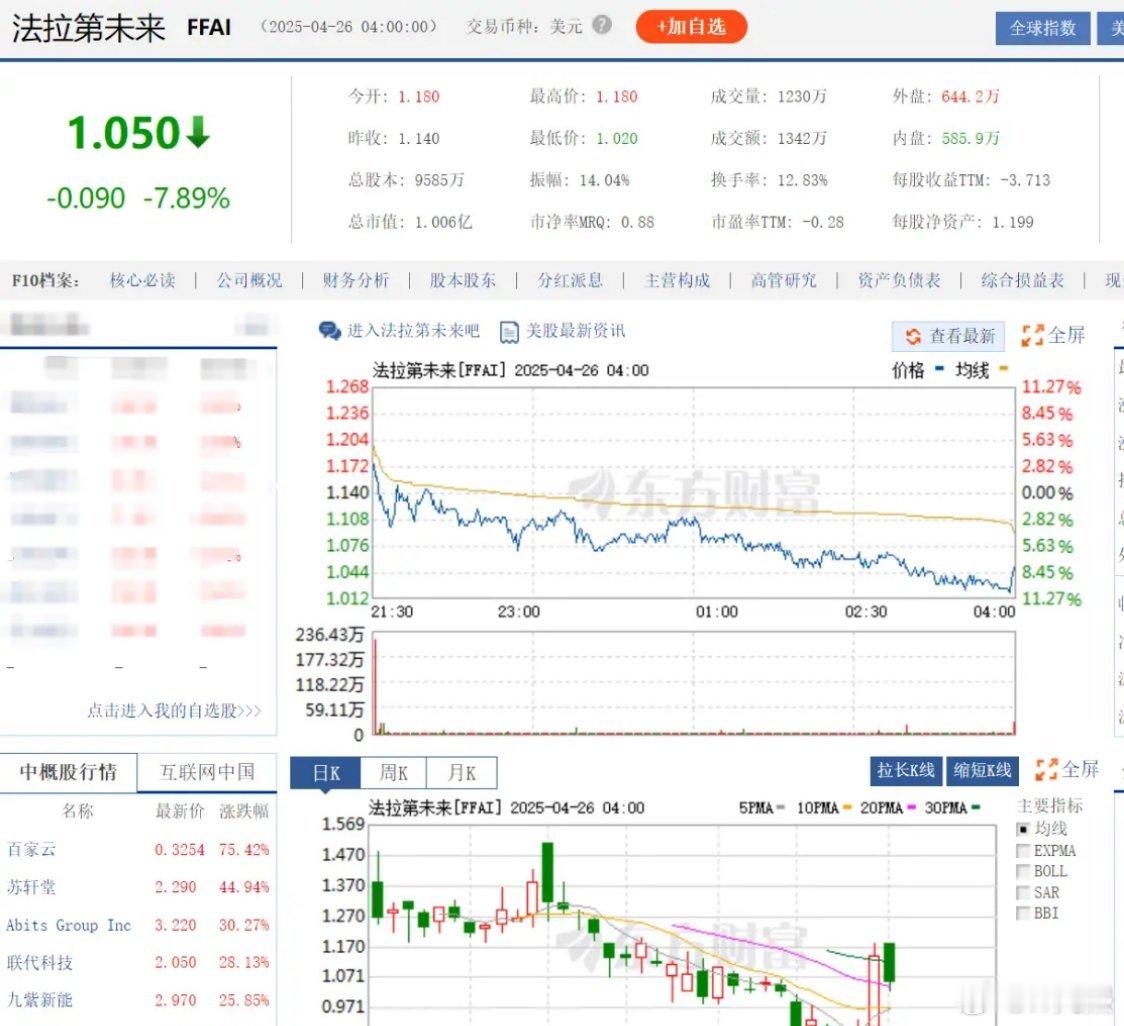
Task: Click the chat bubble icon for 进入法拉第未来吧
Action: point(330,331)
